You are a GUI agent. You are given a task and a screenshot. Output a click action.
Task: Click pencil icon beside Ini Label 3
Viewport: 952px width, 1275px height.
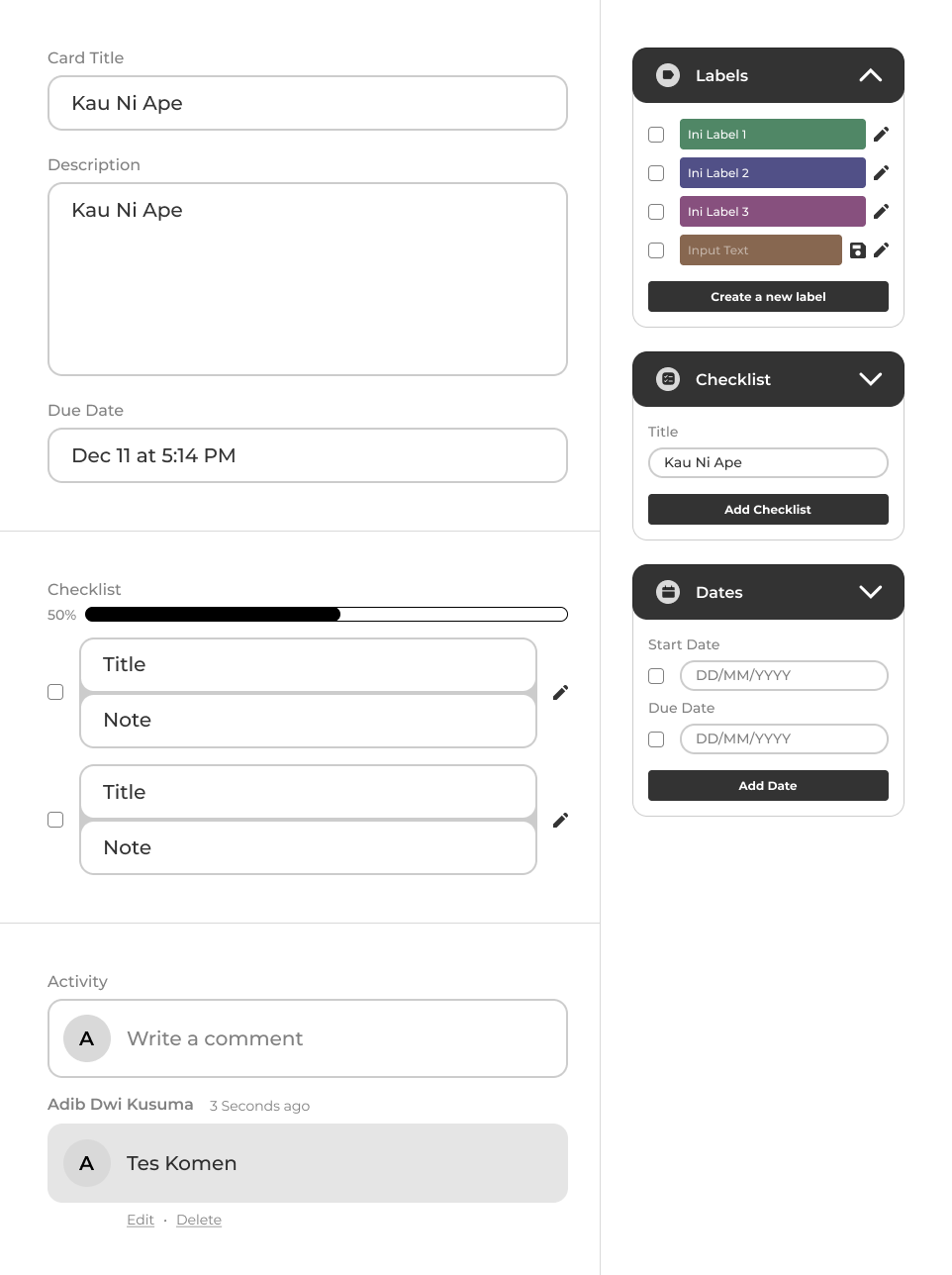pyautogui.click(x=881, y=211)
